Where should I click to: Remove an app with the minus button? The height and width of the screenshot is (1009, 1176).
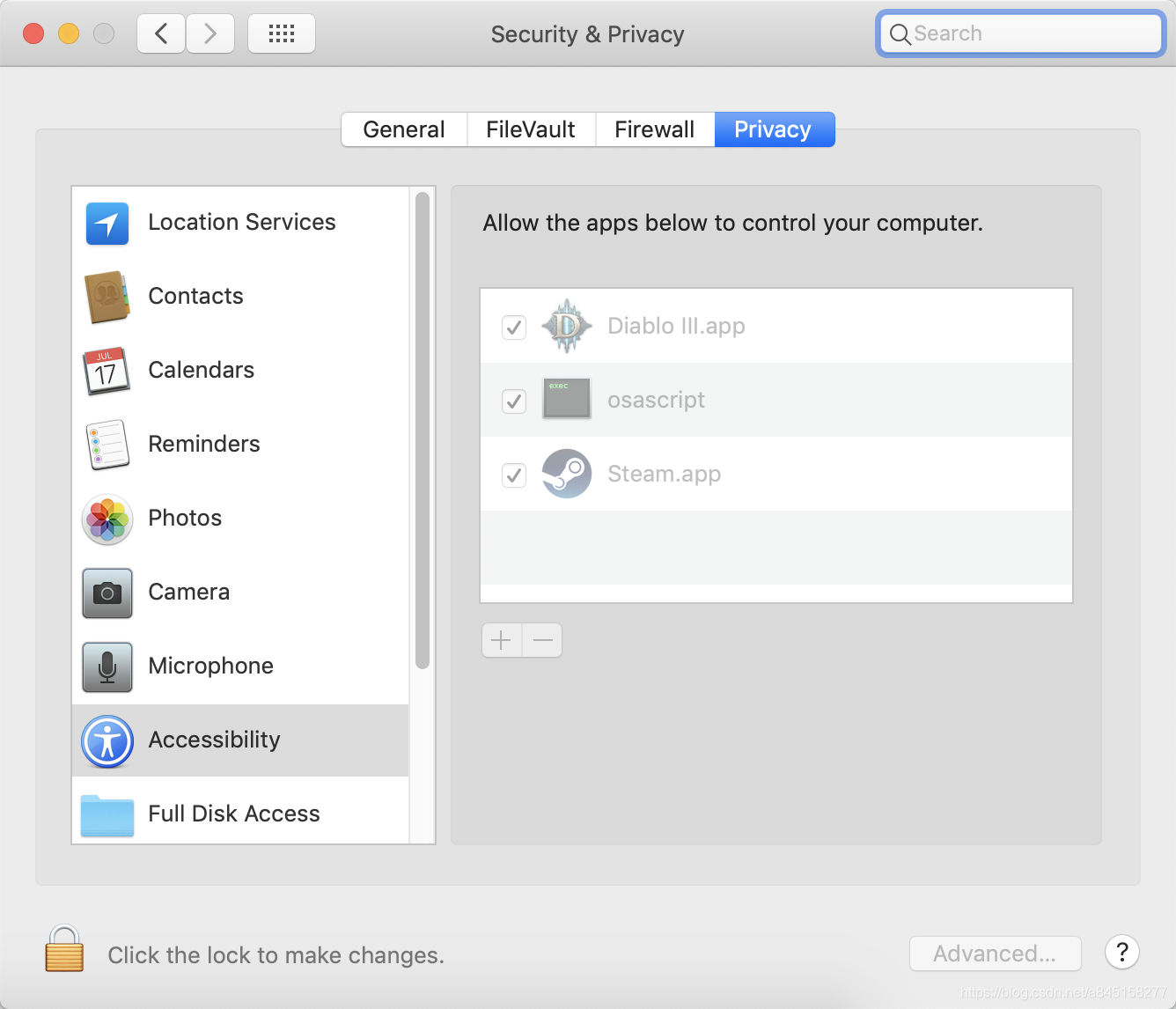pos(542,640)
